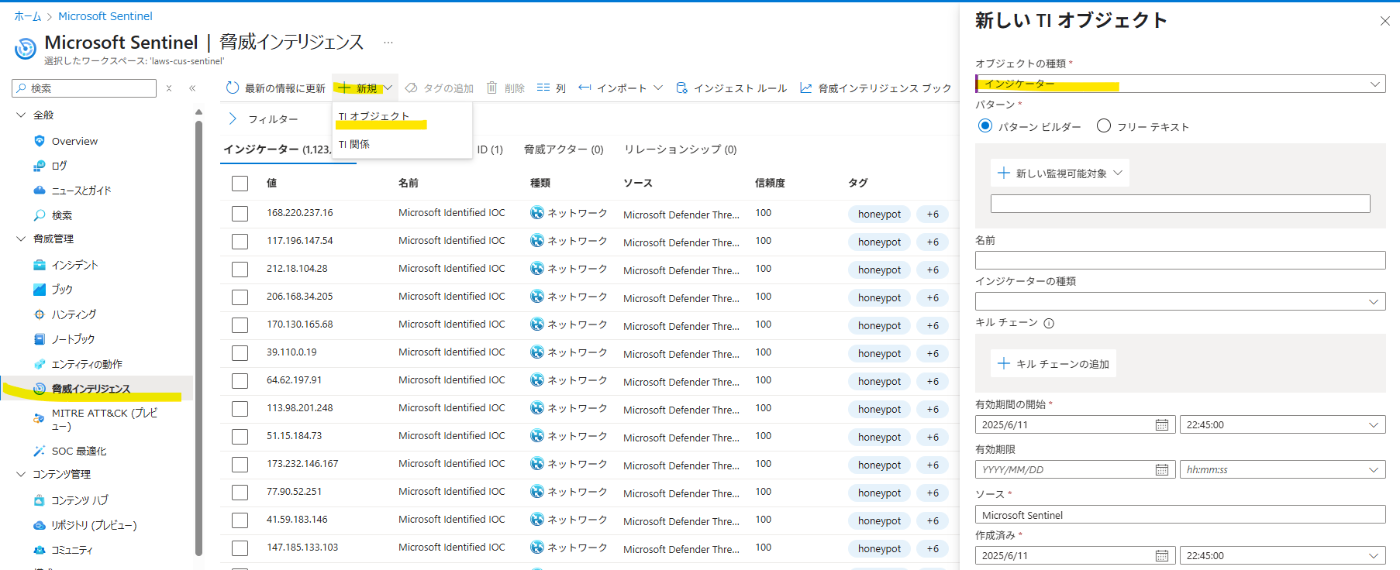Click the +6 tag for 168.220.237.16

pyautogui.click(x=932, y=214)
